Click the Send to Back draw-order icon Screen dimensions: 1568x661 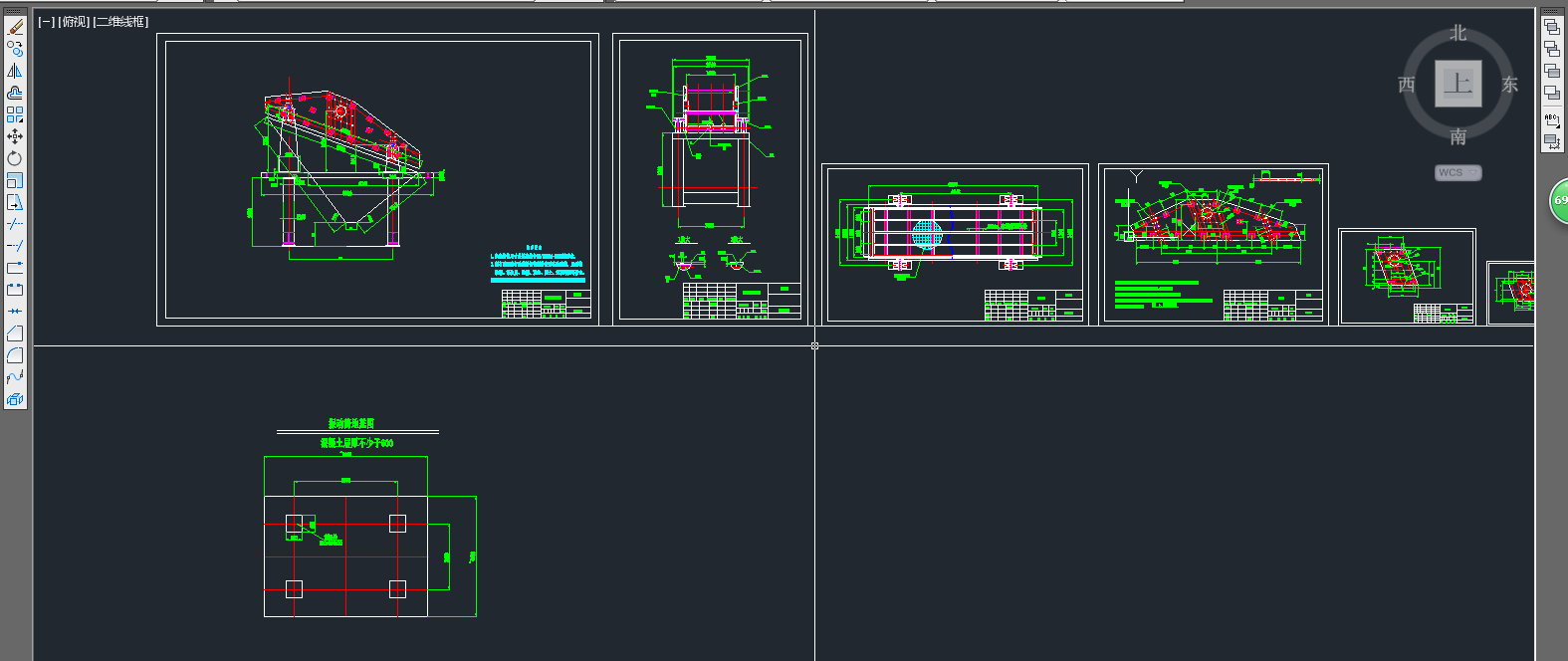1552,49
